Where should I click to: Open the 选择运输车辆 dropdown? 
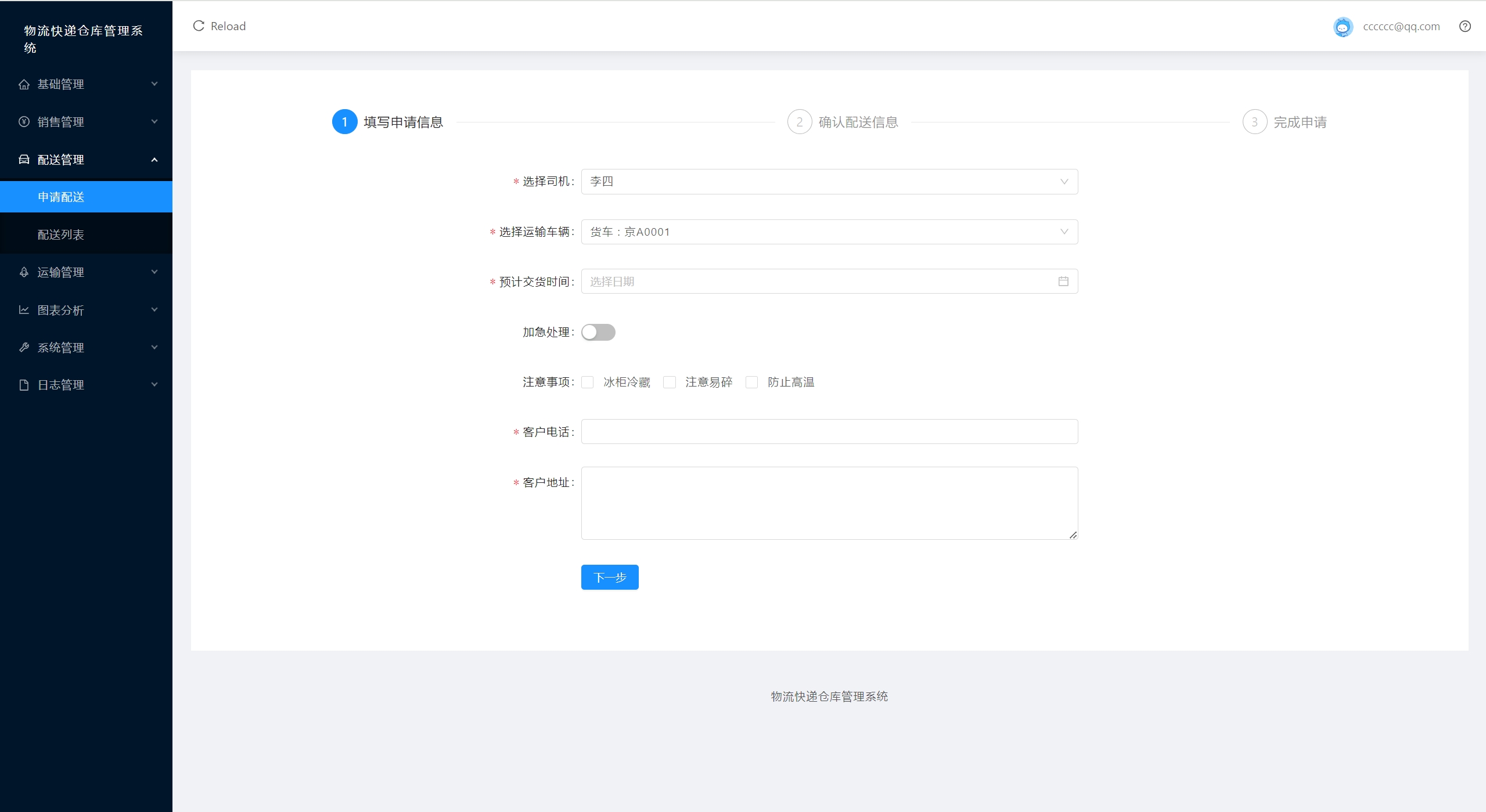[829, 232]
